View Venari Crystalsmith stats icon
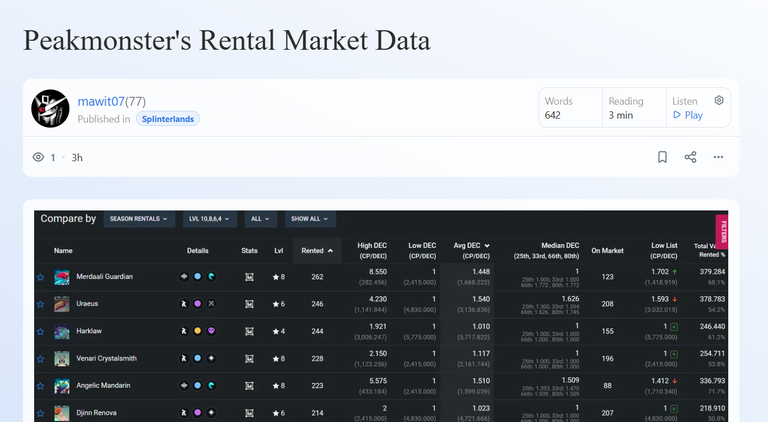The width and height of the screenshot is (768, 422). (249, 359)
